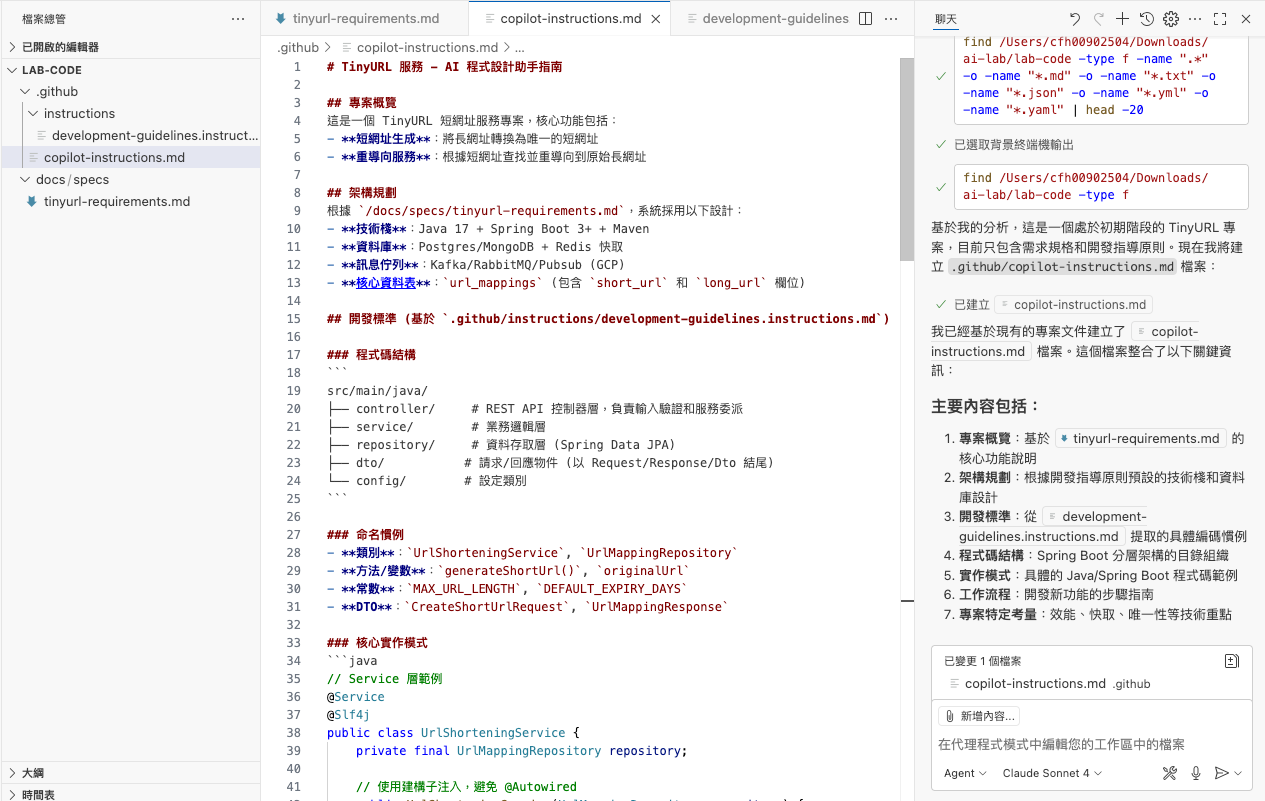The width and height of the screenshot is (1265, 801).
Task: Close the copilot-instructions.md tab
Action: pyautogui.click(x=655, y=19)
